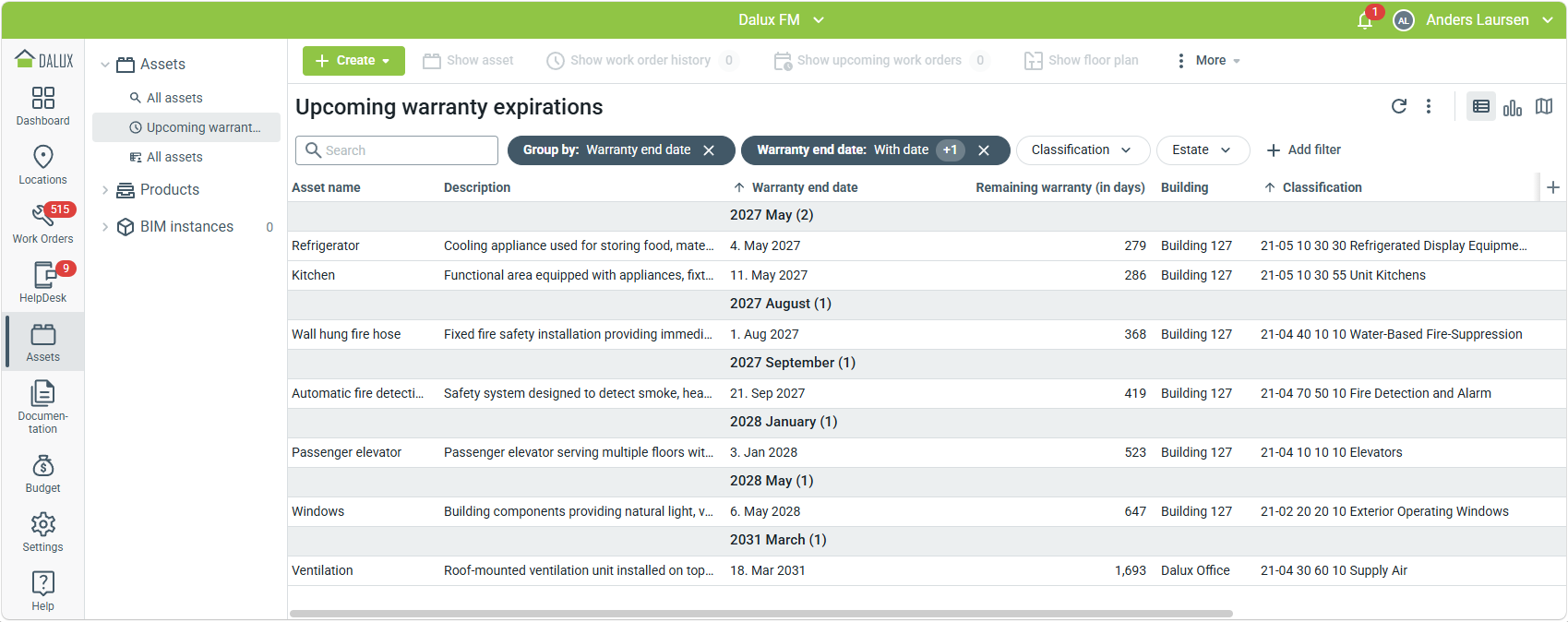
Task: Select Assets in left navigation
Action: pos(42,342)
